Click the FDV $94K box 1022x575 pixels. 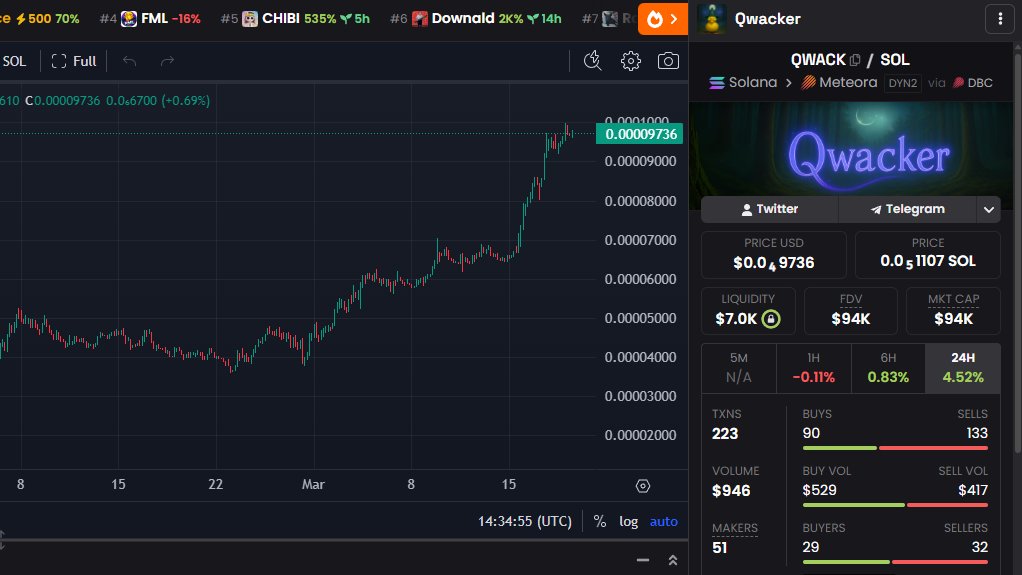851,310
